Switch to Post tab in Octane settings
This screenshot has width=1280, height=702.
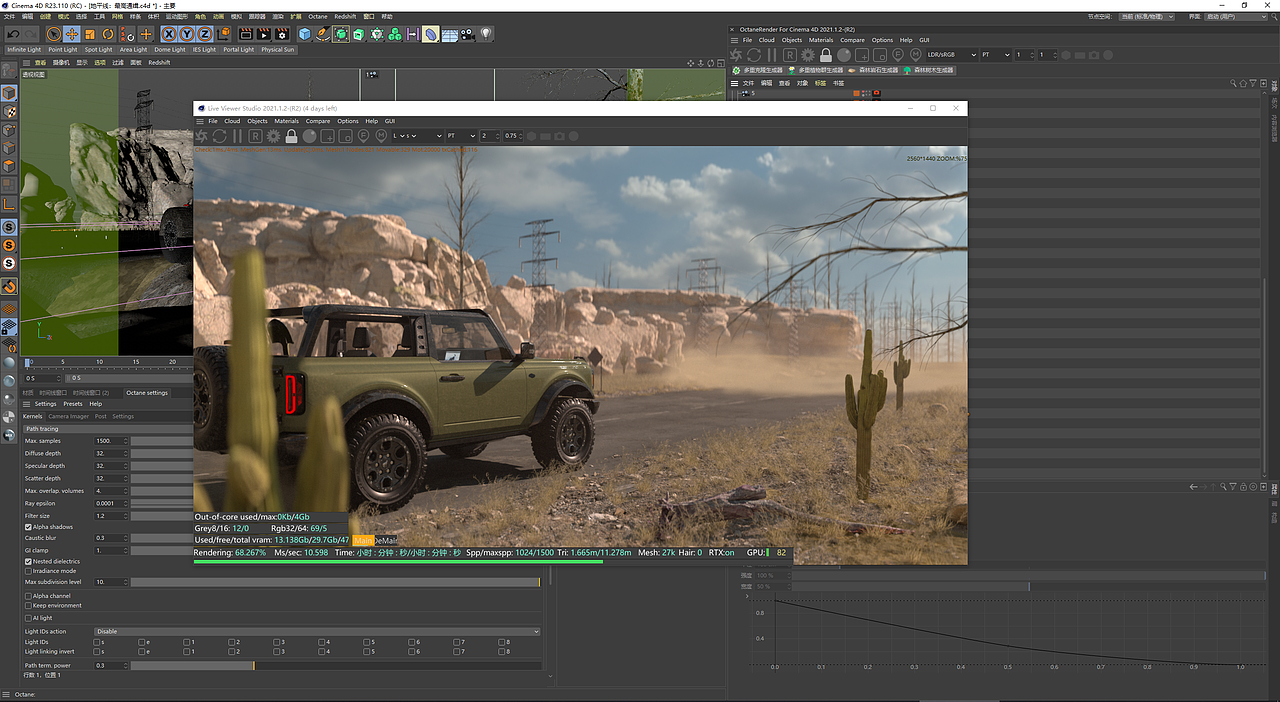(x=101, y=416)
